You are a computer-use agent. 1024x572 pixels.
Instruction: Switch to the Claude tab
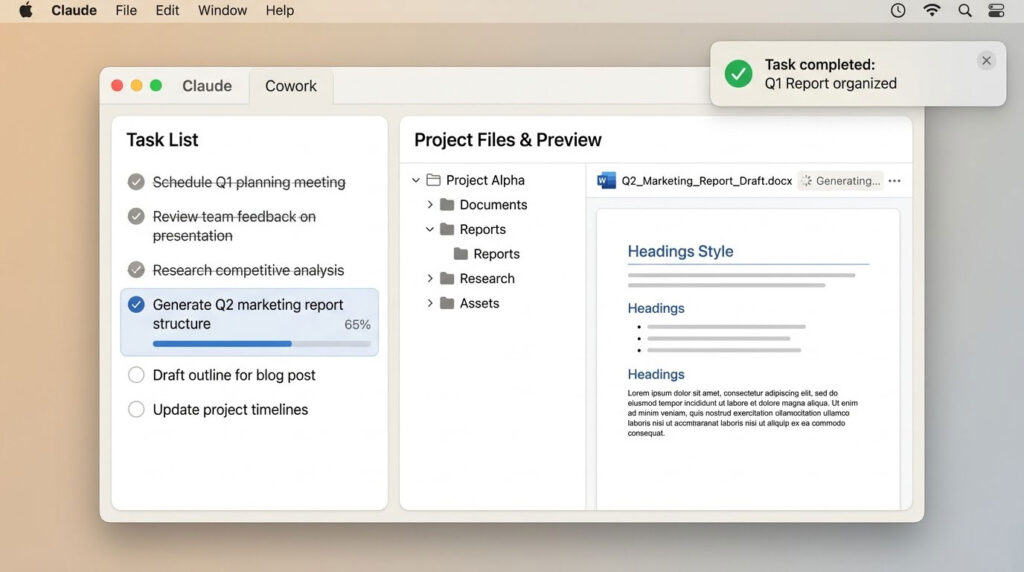coord(206,86)
